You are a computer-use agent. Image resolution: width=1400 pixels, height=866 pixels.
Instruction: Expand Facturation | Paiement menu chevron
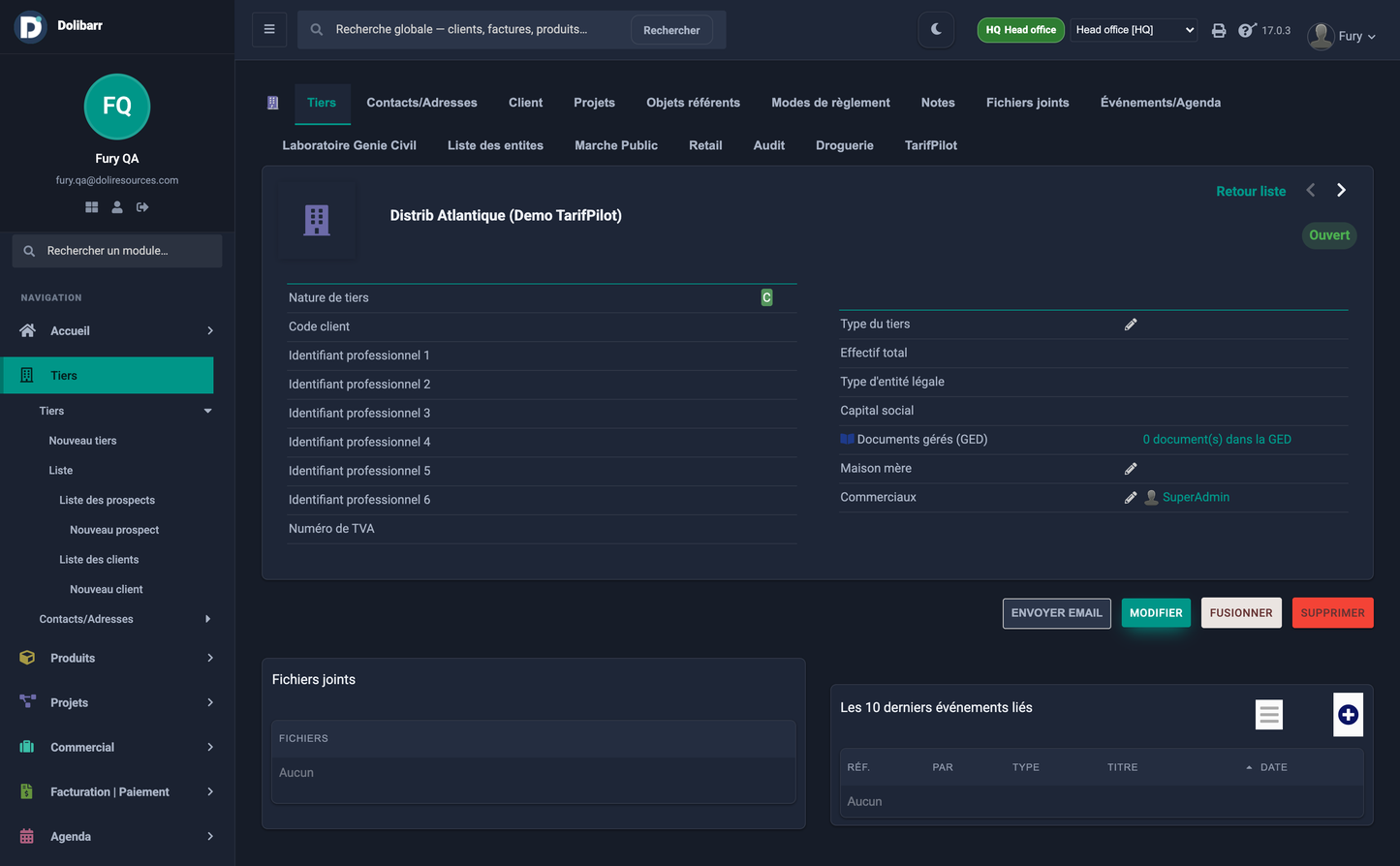pos(210,791)
